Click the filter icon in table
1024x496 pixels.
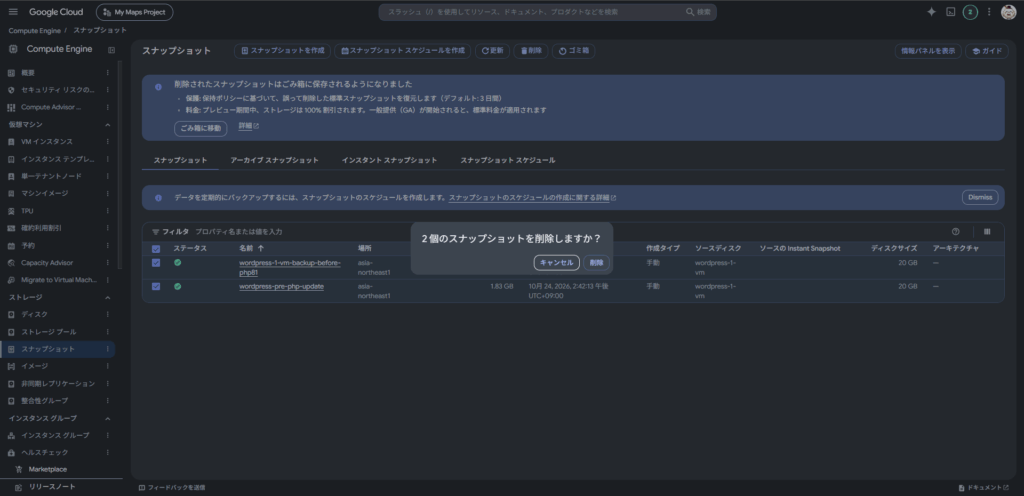(155, 232)
